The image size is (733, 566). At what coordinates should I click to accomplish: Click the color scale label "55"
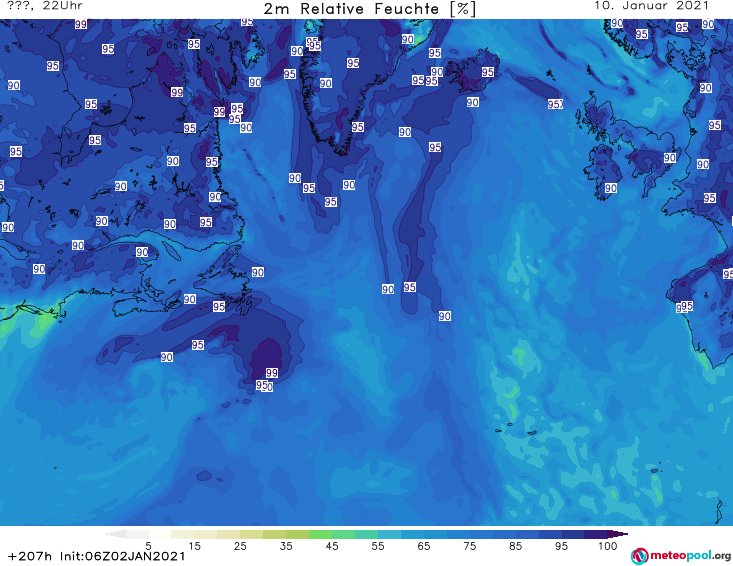coord(377,546)
